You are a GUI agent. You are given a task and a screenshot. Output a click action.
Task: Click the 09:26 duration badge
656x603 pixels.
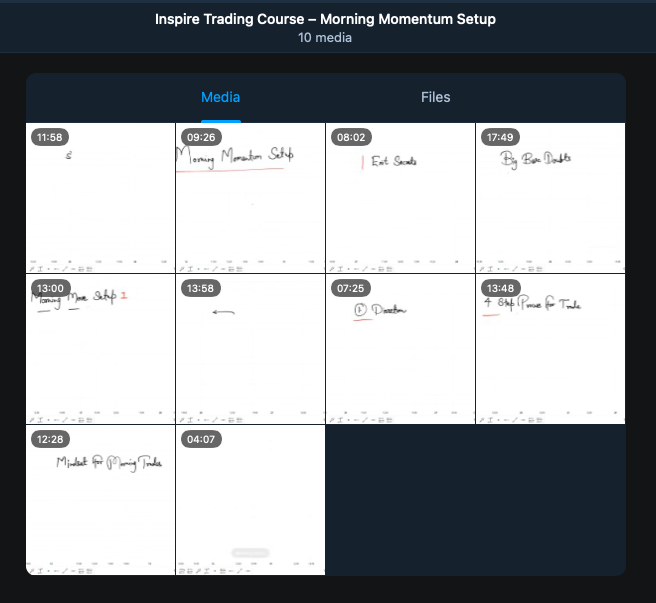click(x=201, y=137)
